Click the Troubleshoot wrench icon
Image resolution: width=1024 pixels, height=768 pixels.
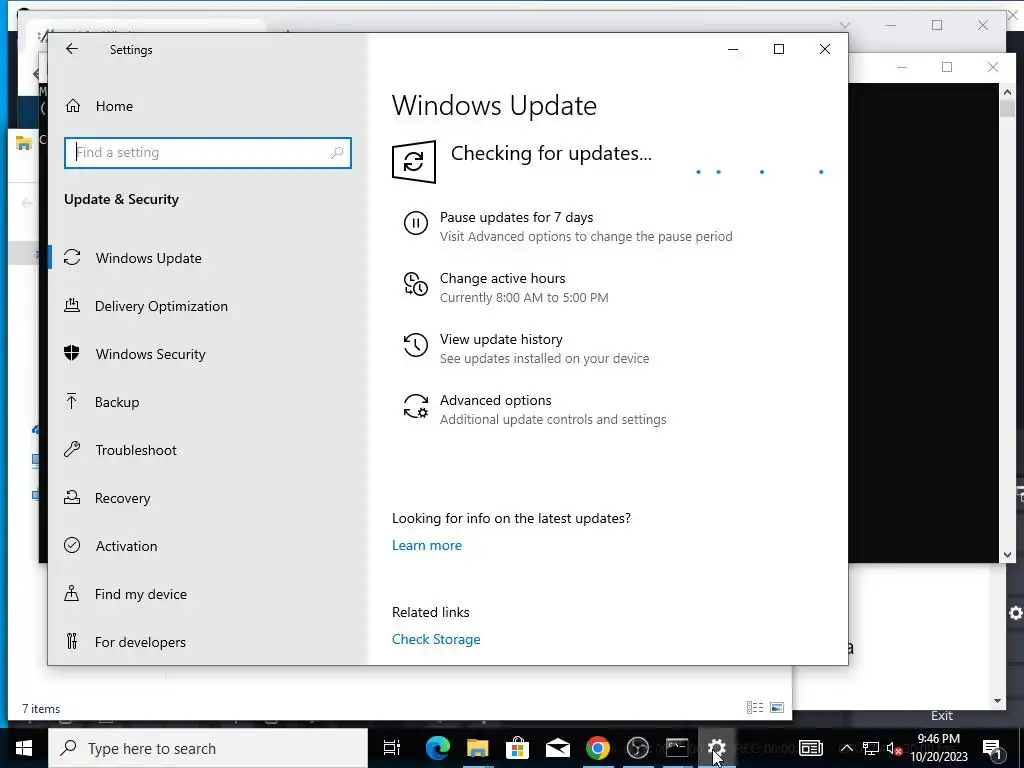(72, 449)
